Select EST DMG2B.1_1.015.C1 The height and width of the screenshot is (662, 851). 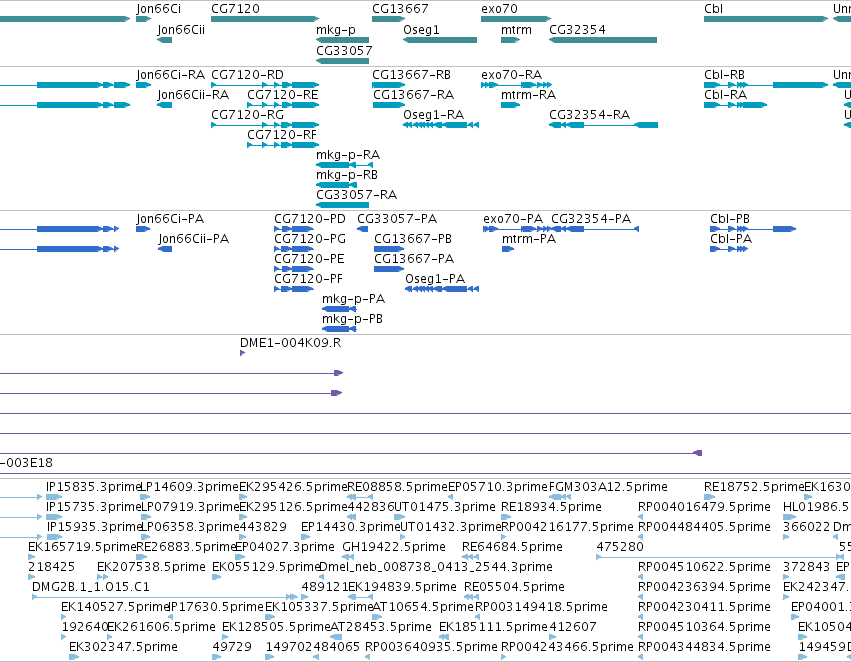coord(91,587)
